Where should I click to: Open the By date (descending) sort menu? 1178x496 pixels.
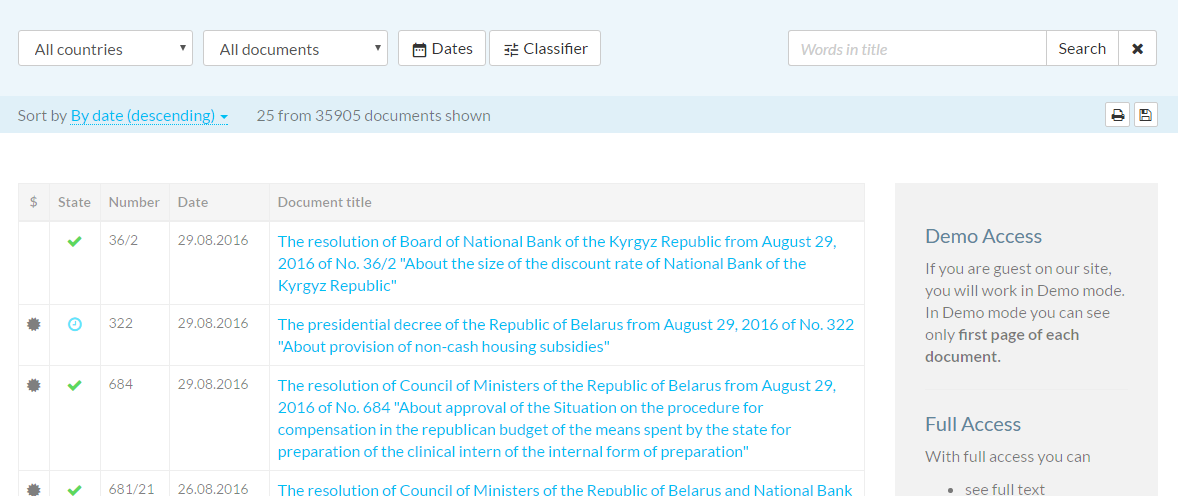[x=149, y=116]
